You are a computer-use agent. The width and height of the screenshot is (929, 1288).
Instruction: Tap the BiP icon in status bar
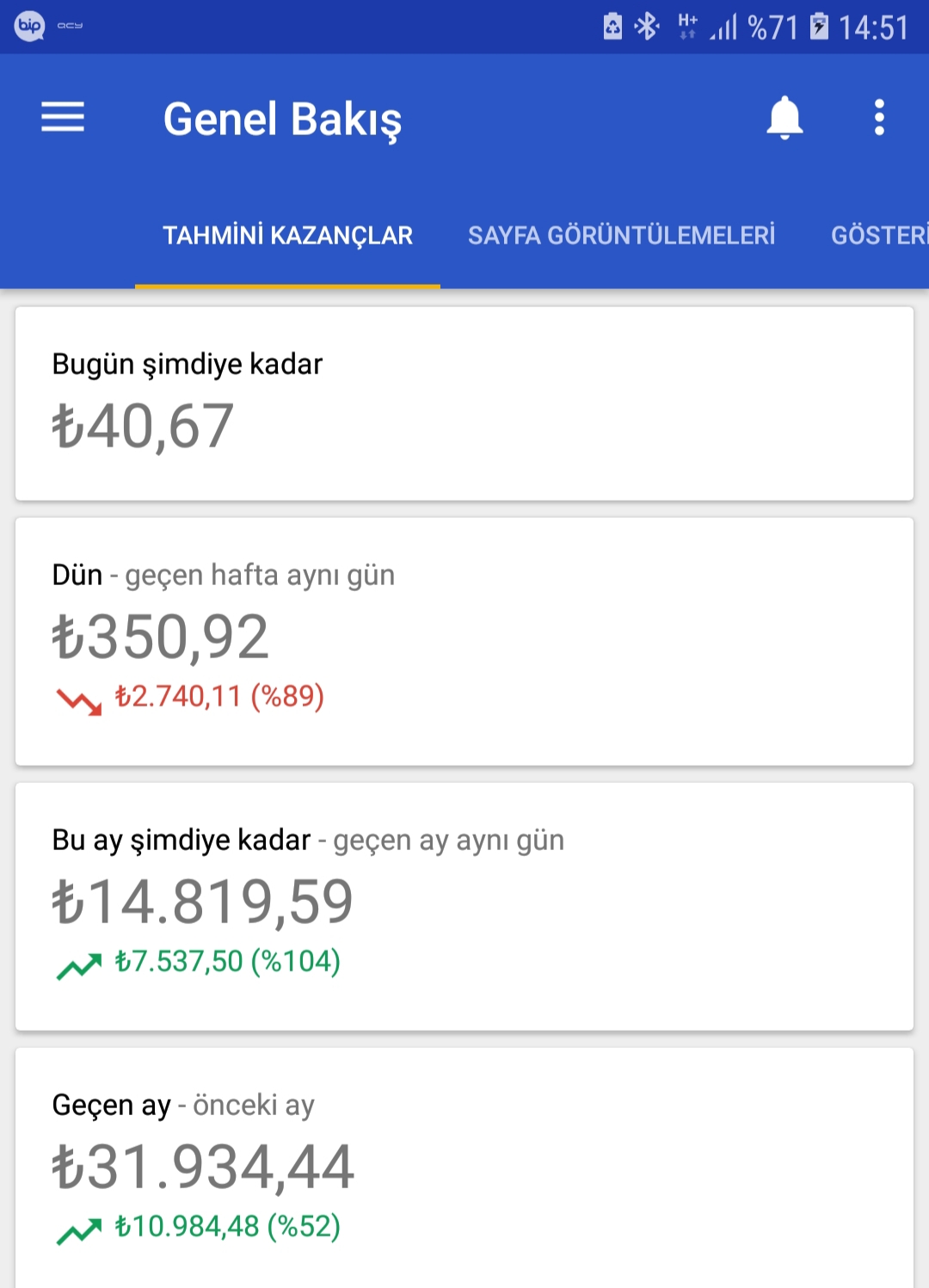(30, 26)
